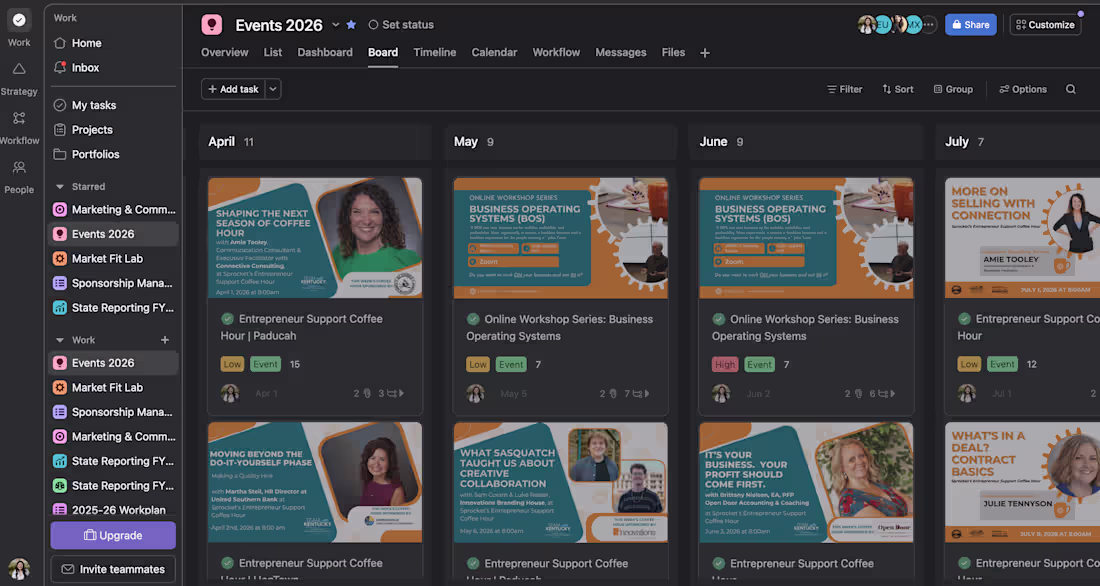Open Shaping the Next Season card image
This screenshot has height=586, width=1100.
pyautogui.click(x=315, y=238)
